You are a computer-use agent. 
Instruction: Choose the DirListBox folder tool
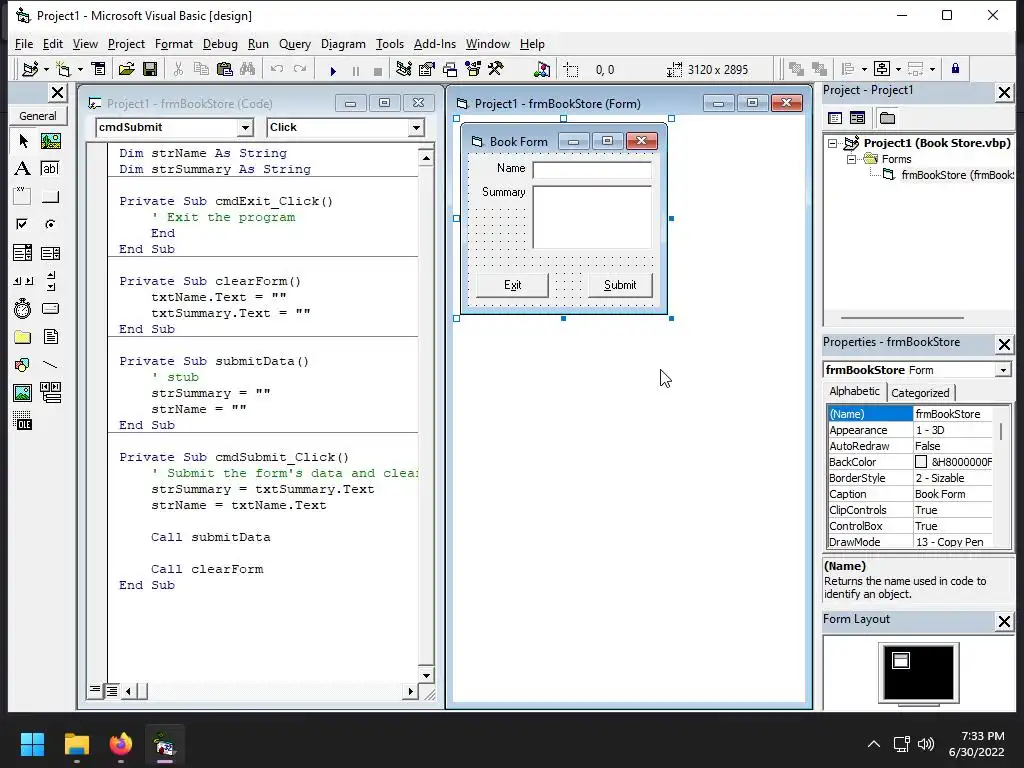point(23,337)
